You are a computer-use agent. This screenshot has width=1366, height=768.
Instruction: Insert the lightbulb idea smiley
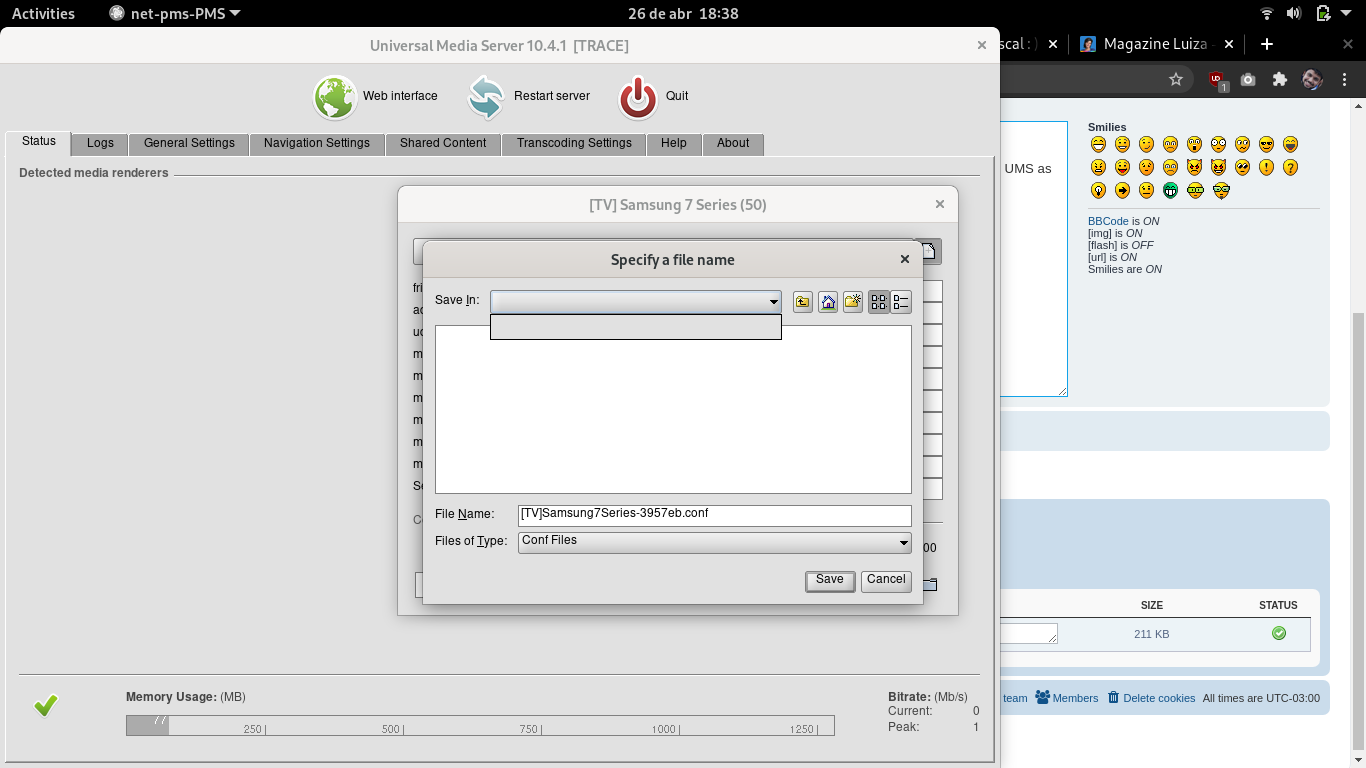1098,190
